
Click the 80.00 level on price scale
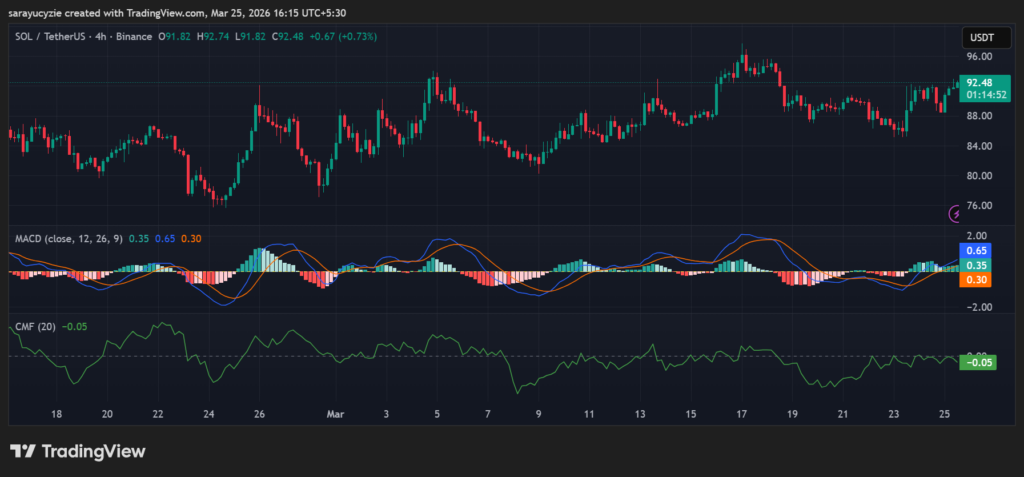tap(979, 176)
